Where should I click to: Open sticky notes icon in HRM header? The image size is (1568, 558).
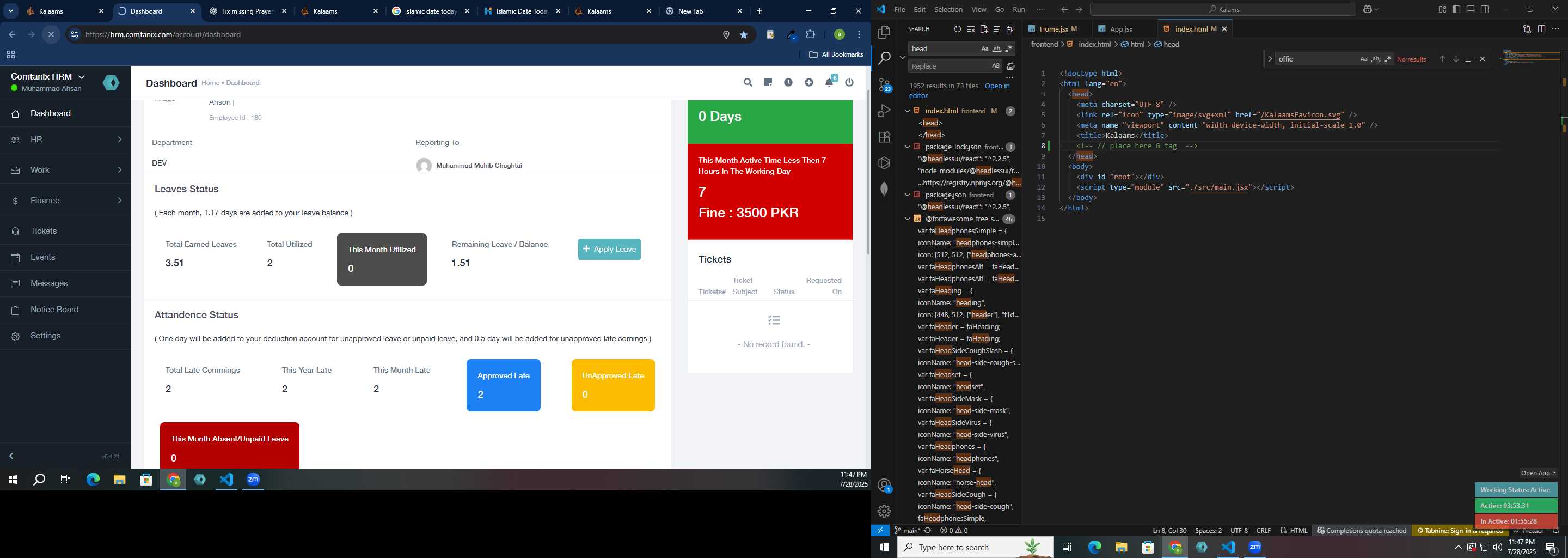point(768,82)
